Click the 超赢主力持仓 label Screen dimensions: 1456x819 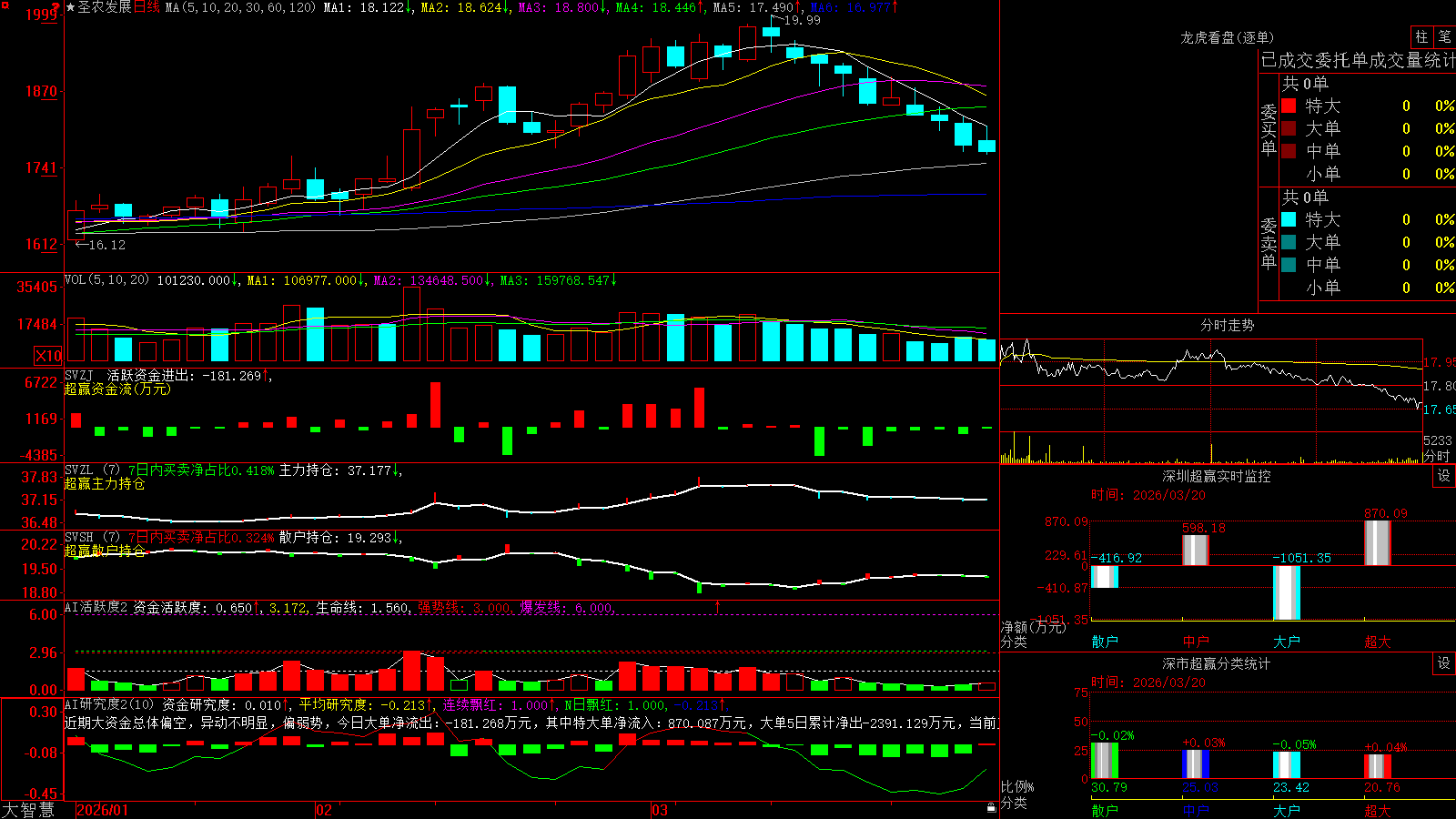[x=105, y=483]
